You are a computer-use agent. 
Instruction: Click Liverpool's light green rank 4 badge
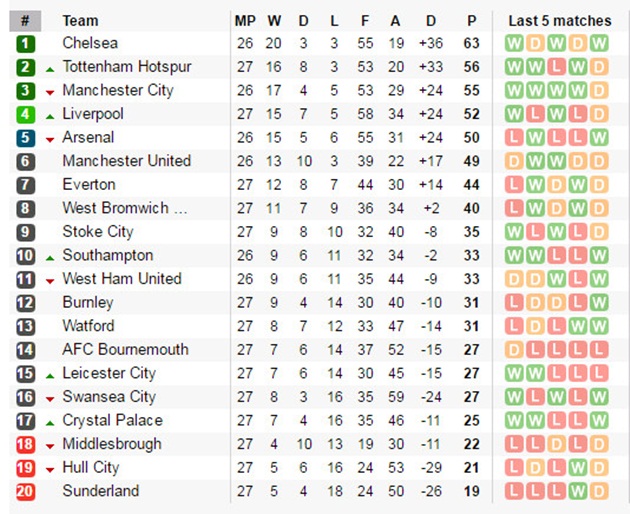(25, 115)
